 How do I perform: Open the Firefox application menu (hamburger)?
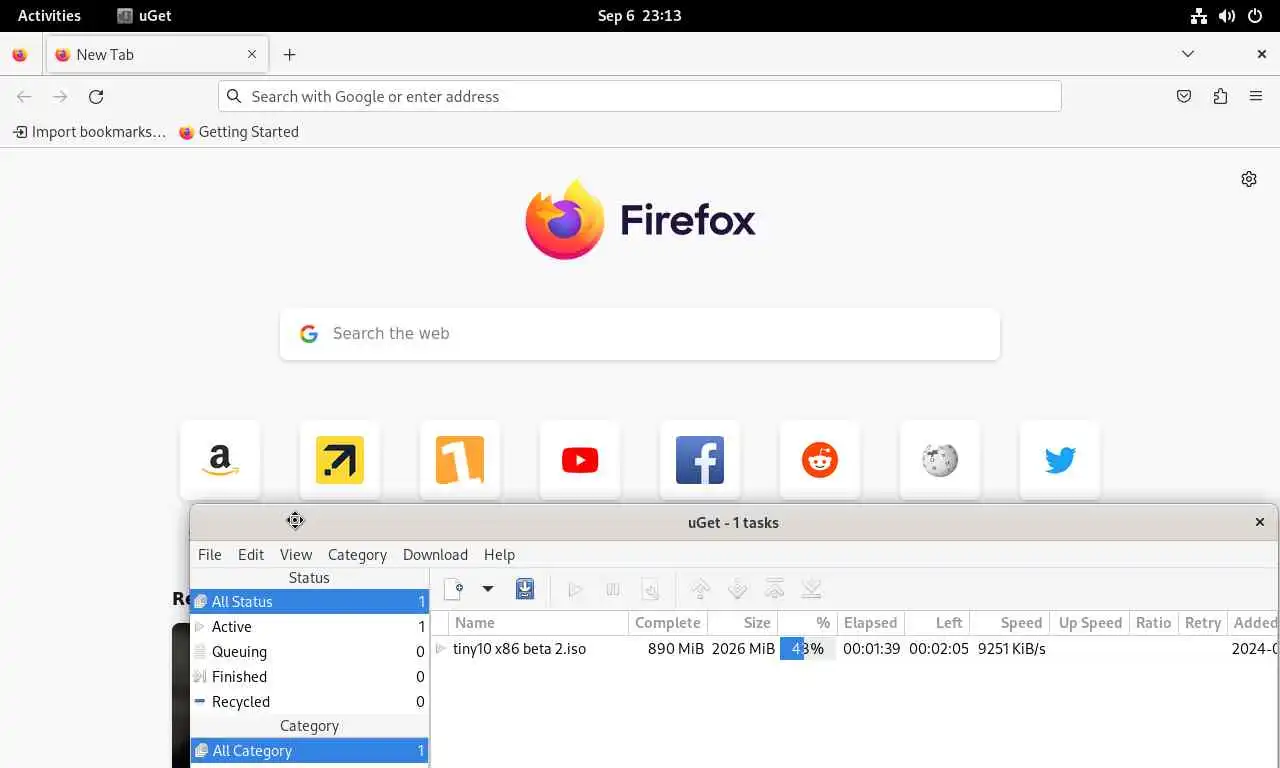pyautogui.click(x=1256, y=97)
